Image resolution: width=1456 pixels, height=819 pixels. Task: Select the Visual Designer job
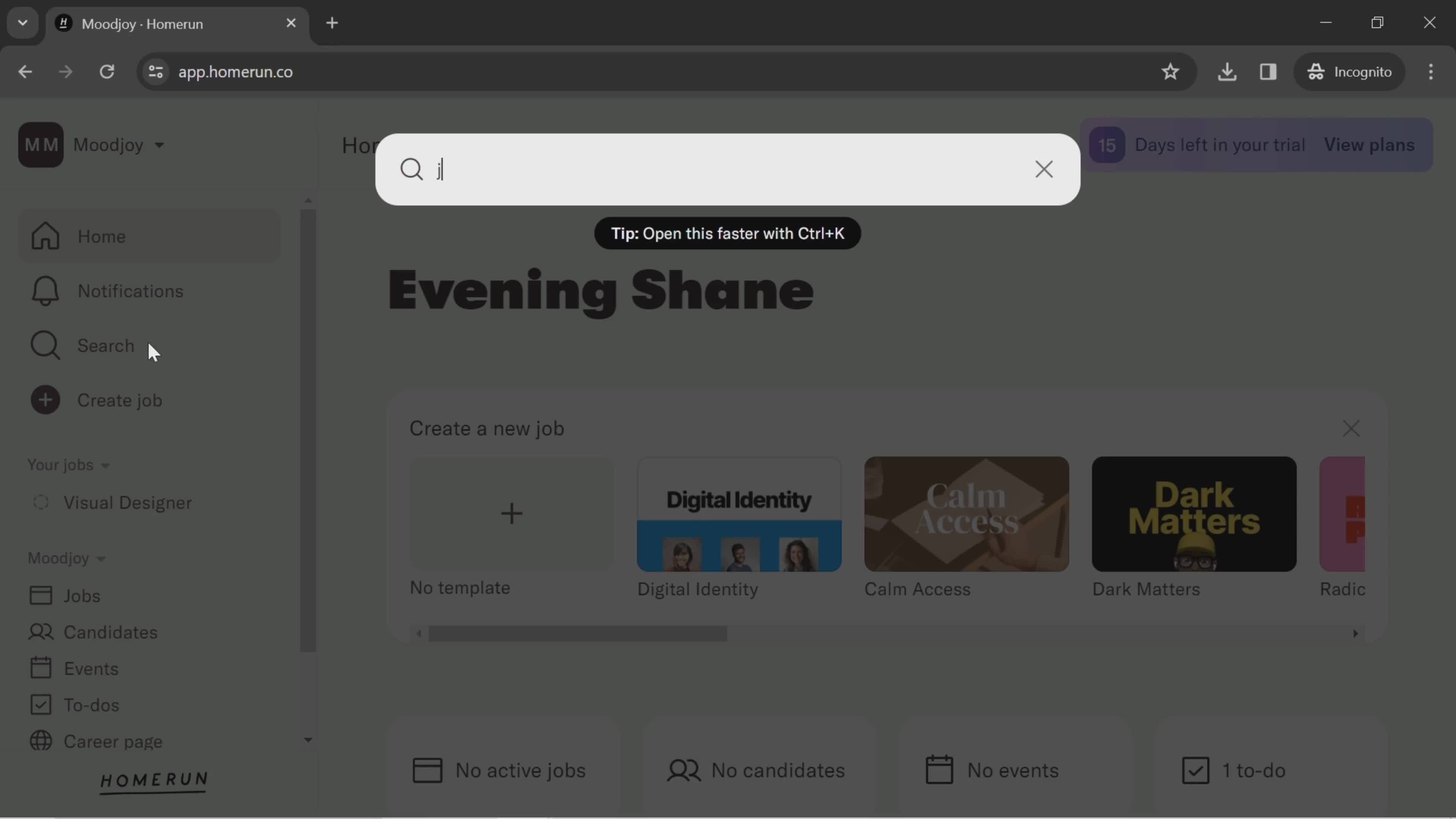(x=127, y=502)
